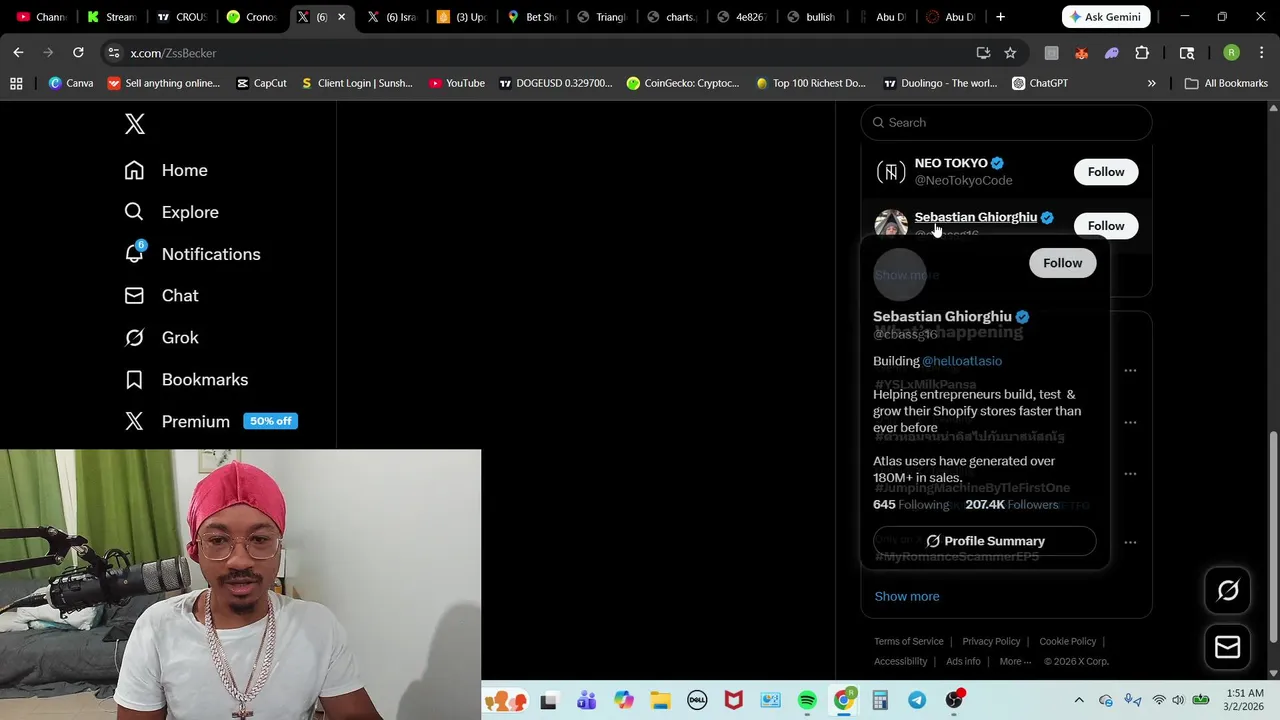The width and height of the screenshot is (1280, 720).
Task: Show hidden system tray icons
Action: tap(1079, 700)
